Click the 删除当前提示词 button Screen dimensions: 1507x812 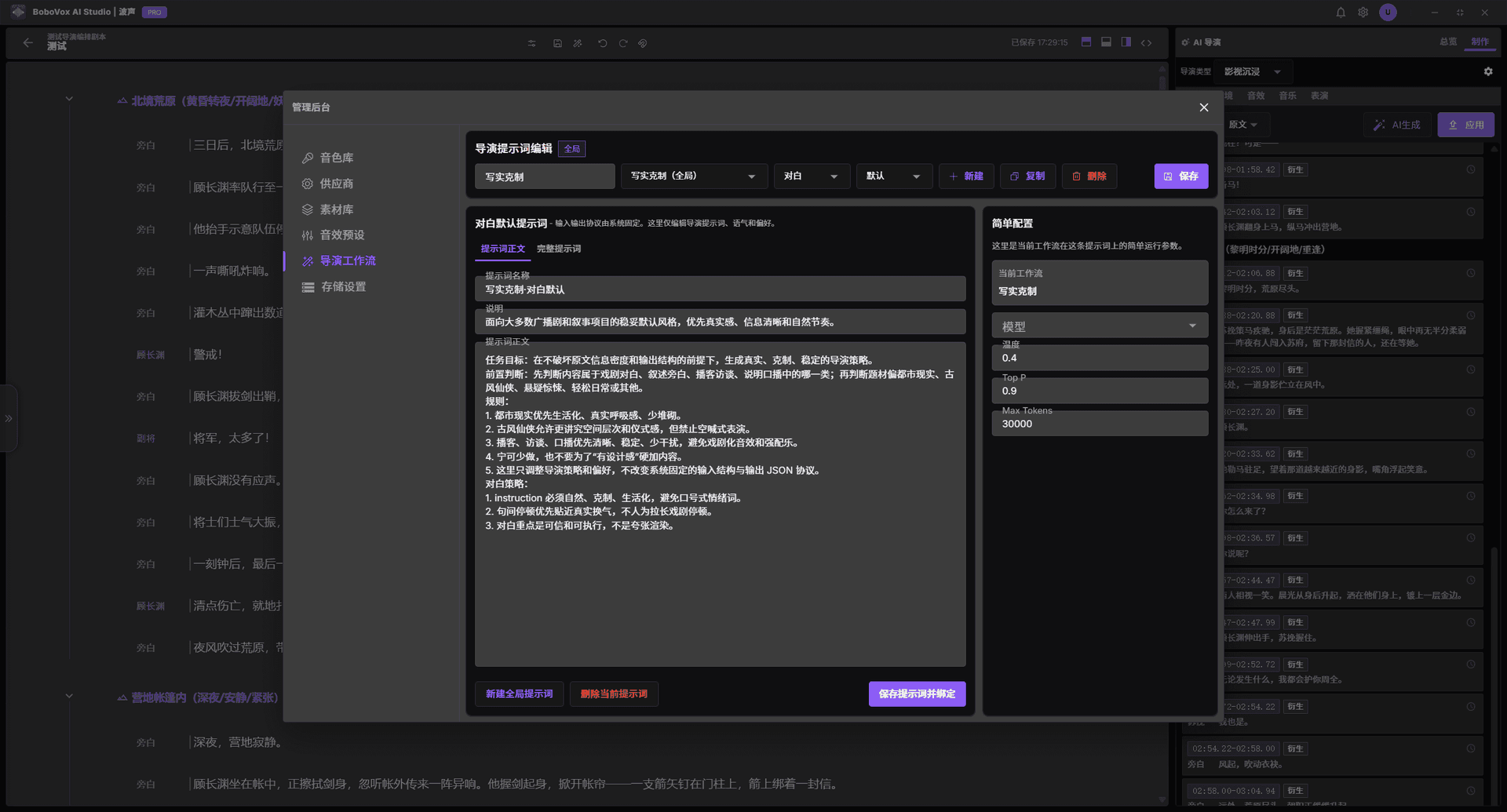coord(613,694)
